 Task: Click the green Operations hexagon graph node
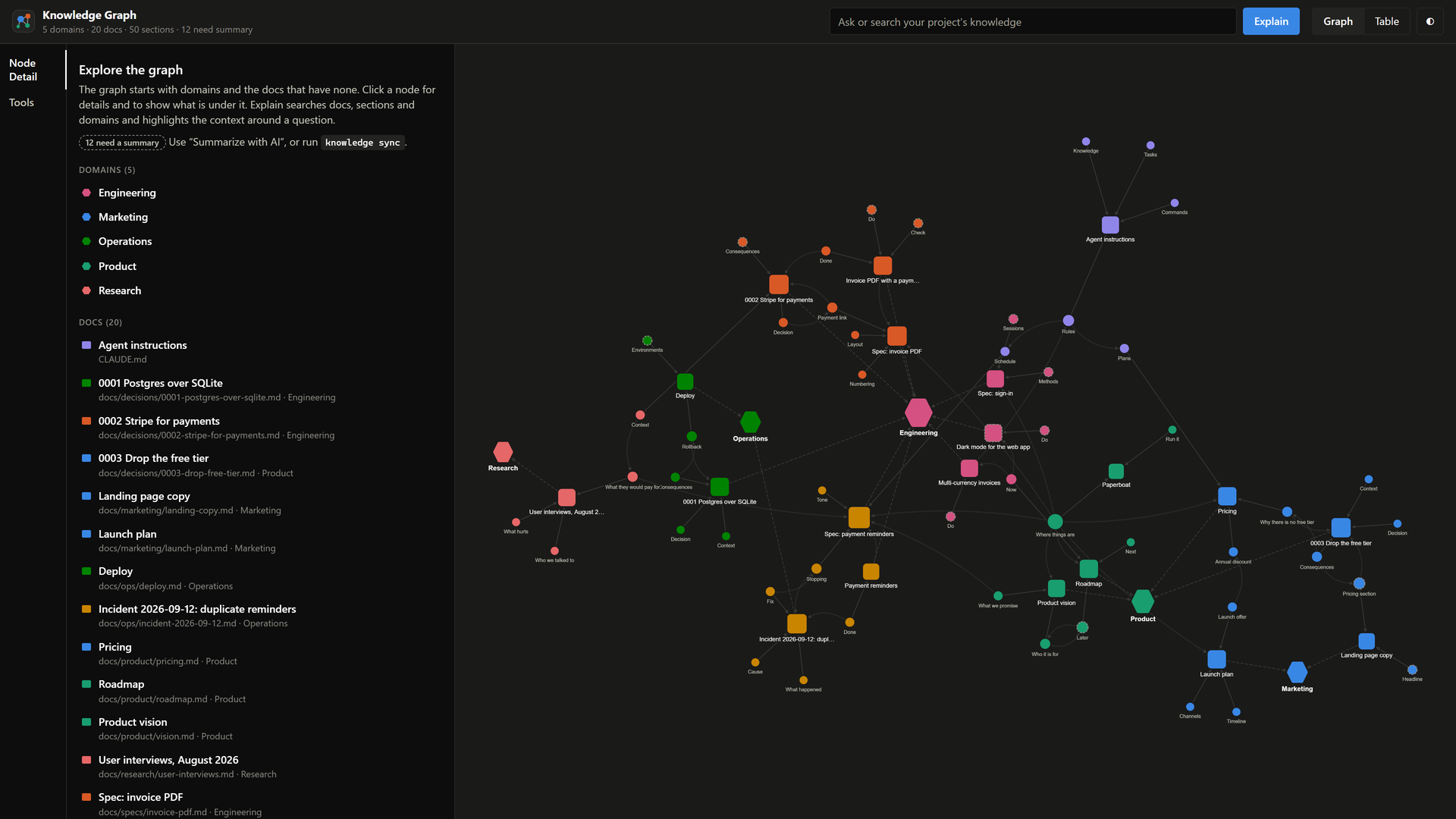[750, 422]
